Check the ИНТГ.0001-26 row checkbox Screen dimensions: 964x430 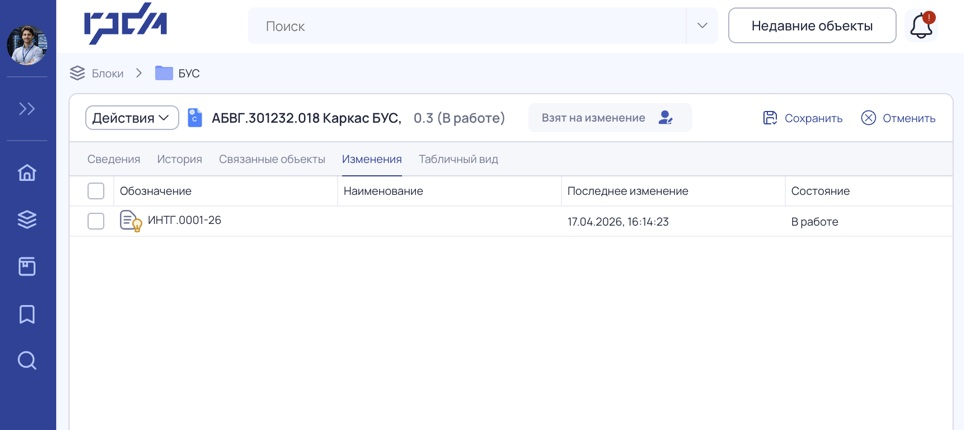(96, 221)
